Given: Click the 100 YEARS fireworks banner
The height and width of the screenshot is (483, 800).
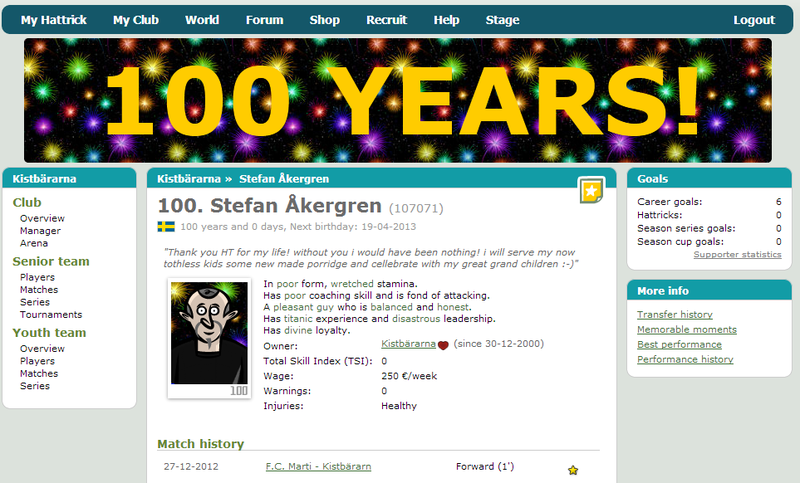Looking at the screenshot, I should pos(398,100).
